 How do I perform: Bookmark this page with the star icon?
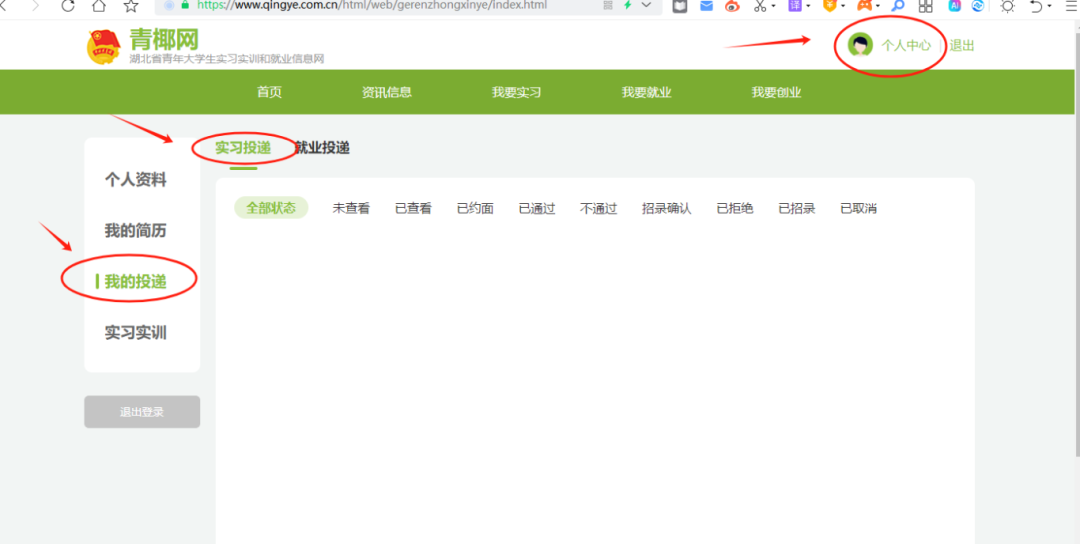(x=130, y=6)
